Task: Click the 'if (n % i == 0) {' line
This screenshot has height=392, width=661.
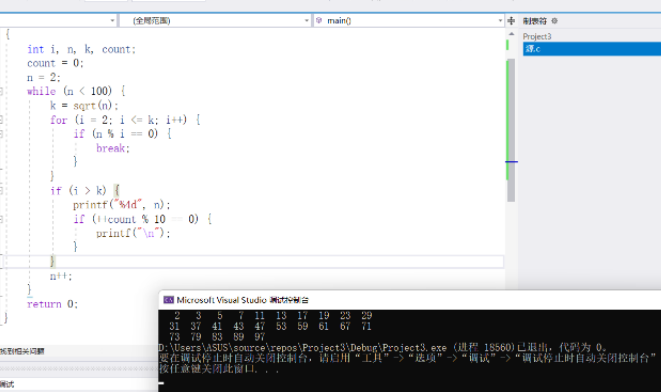Action: tap(122, 134)
